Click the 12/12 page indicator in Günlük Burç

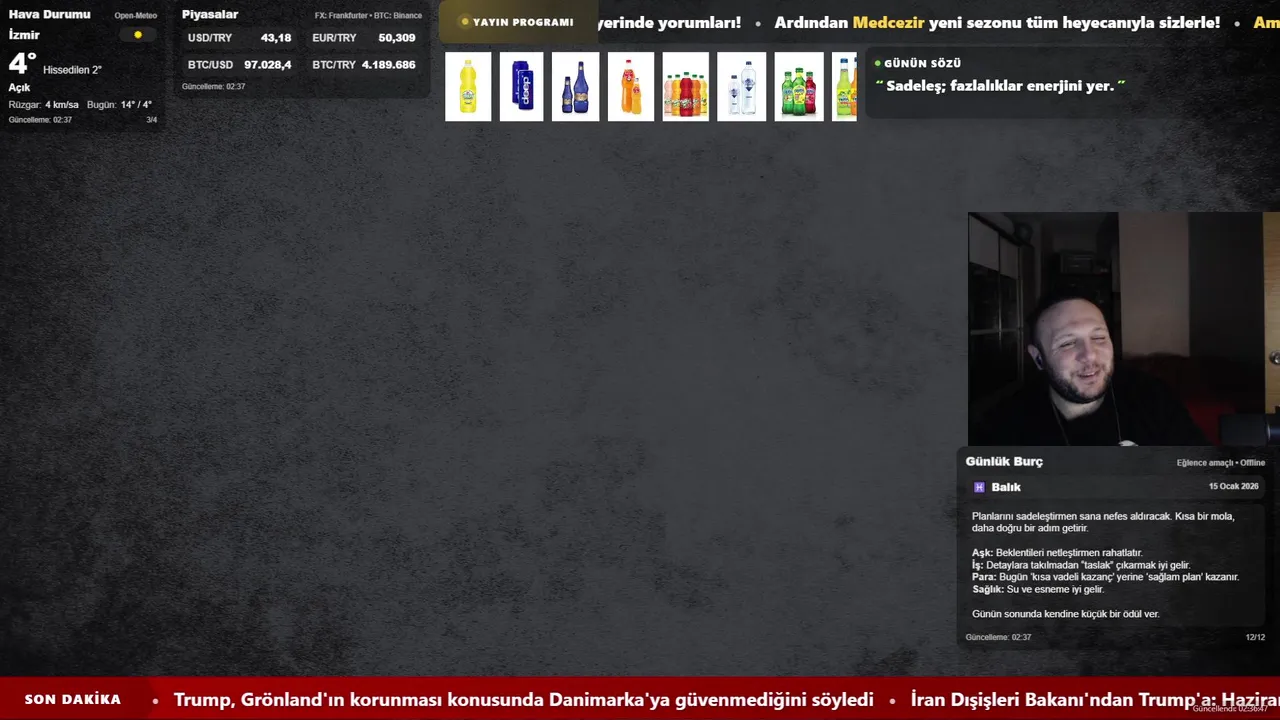click(1255, 637)
